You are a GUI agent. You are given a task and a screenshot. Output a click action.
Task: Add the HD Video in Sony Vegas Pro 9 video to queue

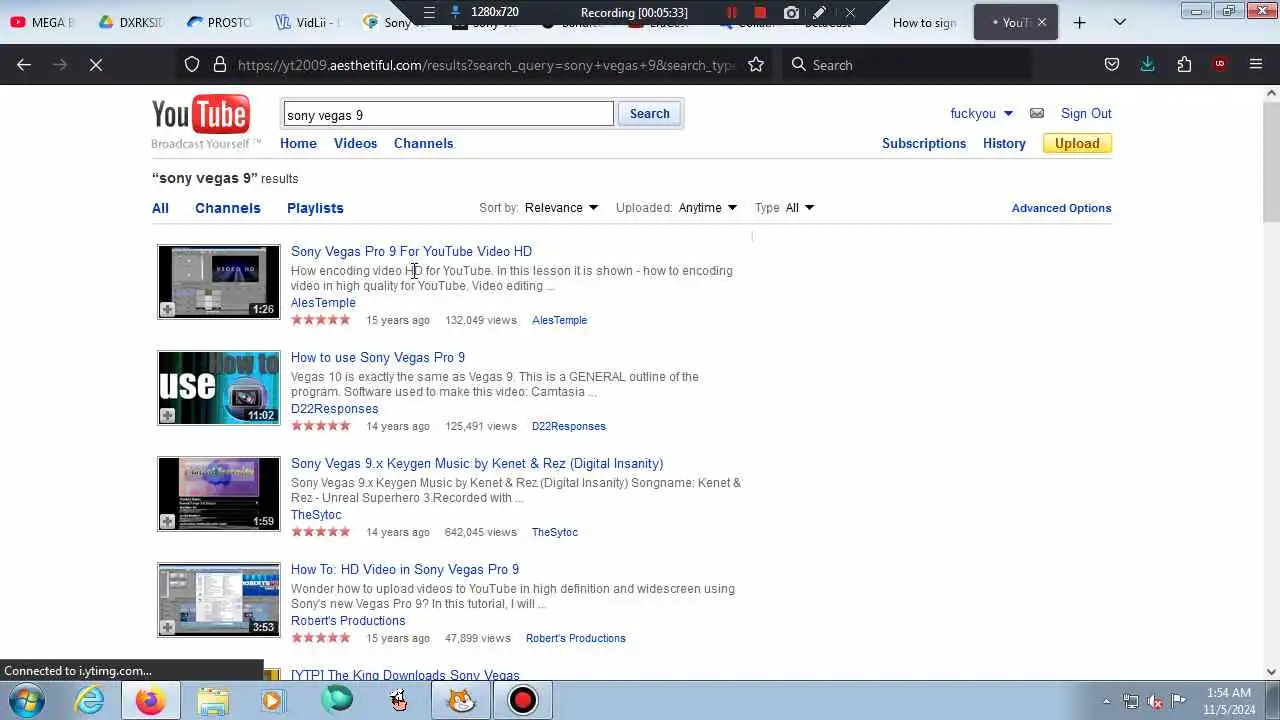[167, 627]
